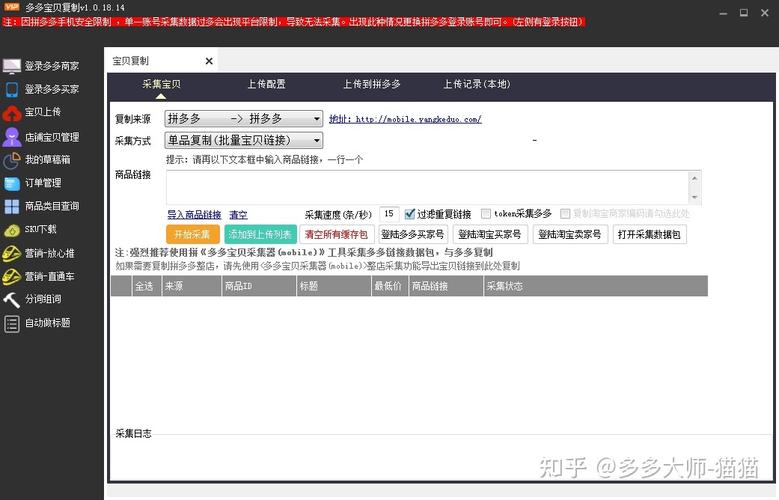Viewport: 779px width, 500px height.
Task: Click the 登录多多买家 phone icon
Action: pos(11,89)
